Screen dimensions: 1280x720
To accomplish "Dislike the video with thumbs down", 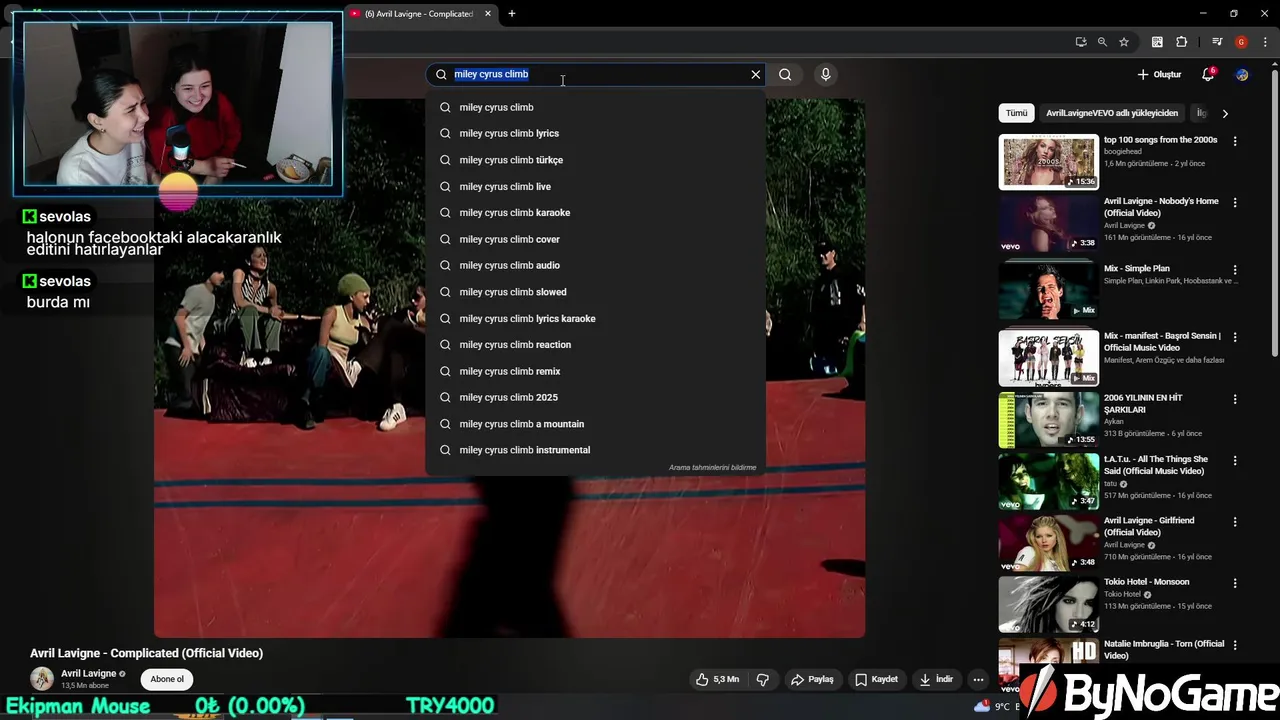I will pyautogui.click(x=763, y=679).
